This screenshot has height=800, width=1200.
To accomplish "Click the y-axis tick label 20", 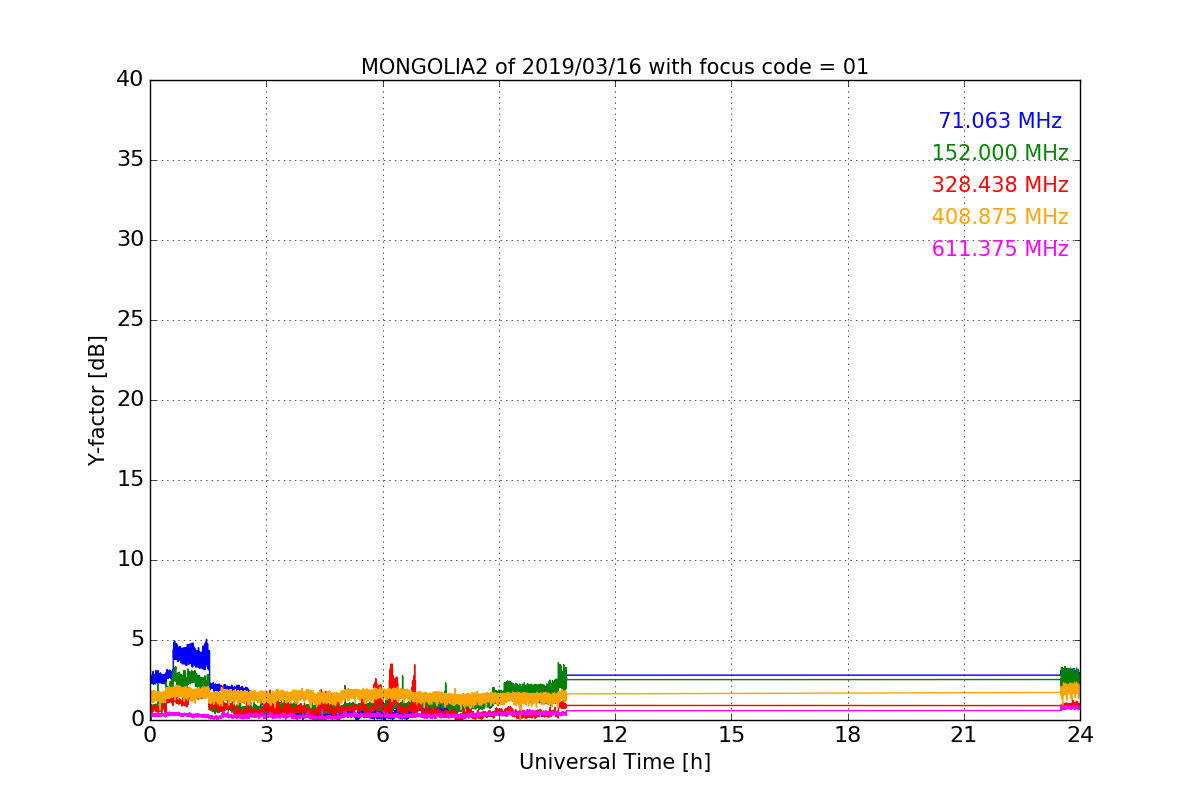I will pos(130,400).
